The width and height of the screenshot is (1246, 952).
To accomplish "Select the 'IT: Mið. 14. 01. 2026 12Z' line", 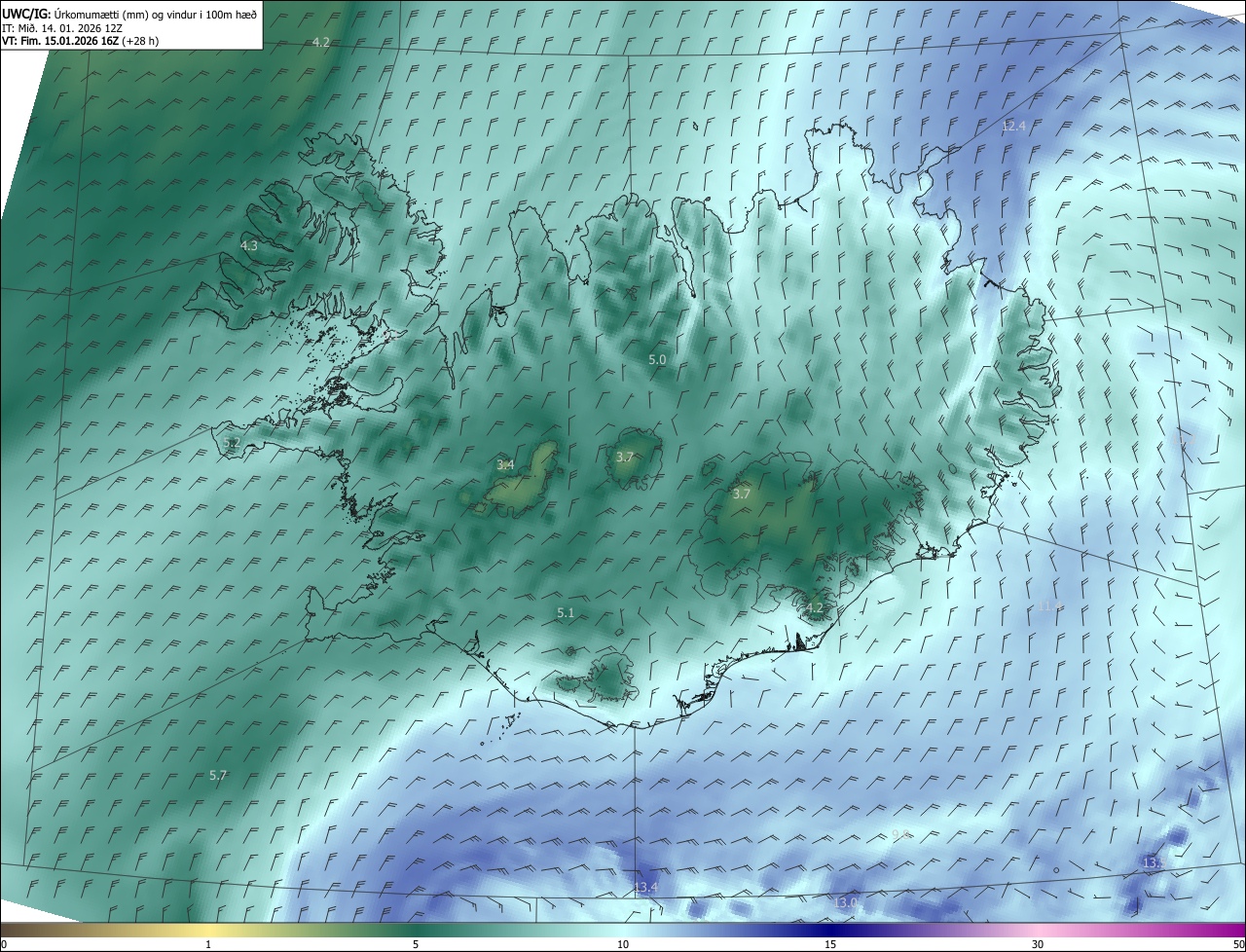I will [62, 28].
